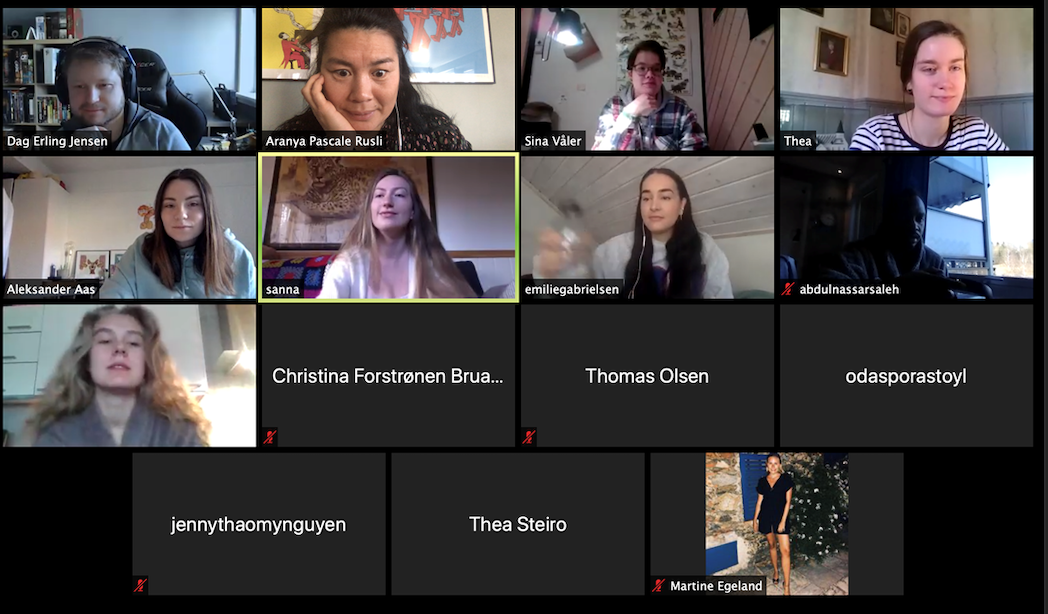Select Dag Erling Jensen's video tile
Screen dimensions: 1048x614
point(130,79)
